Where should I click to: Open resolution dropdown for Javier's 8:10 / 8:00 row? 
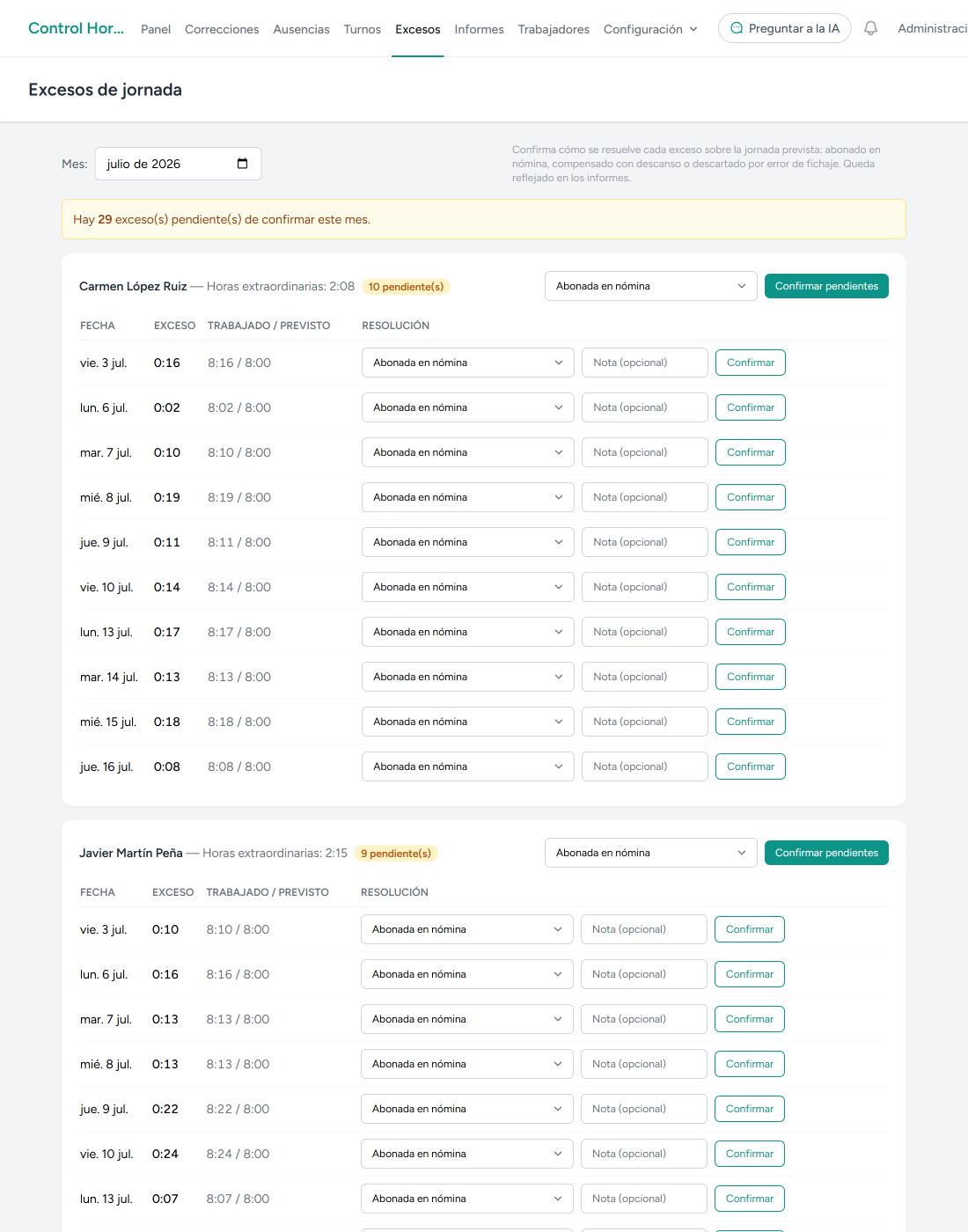[467, 929]
